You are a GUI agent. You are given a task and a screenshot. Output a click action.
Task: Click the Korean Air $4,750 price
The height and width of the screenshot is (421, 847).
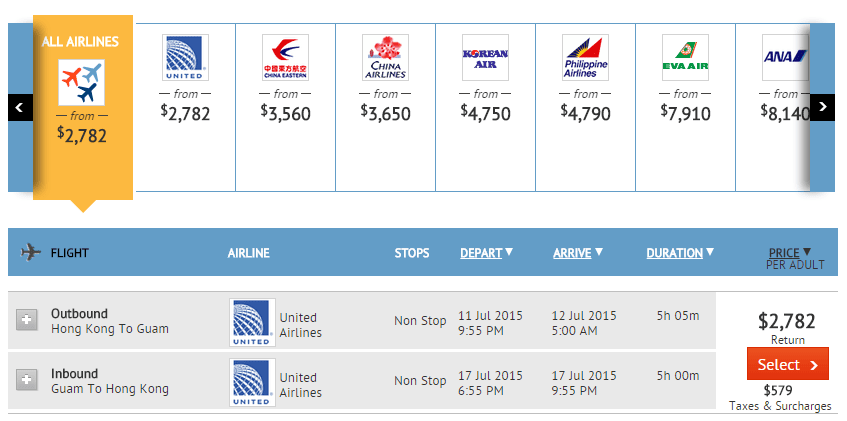tap(486, 113)
